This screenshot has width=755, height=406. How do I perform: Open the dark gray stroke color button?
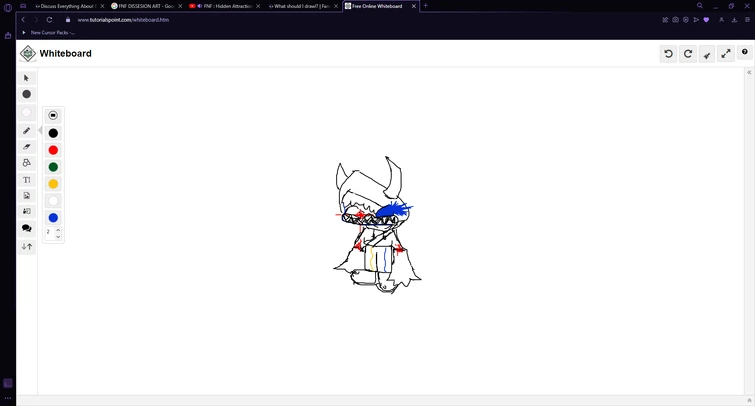point(26,94)
